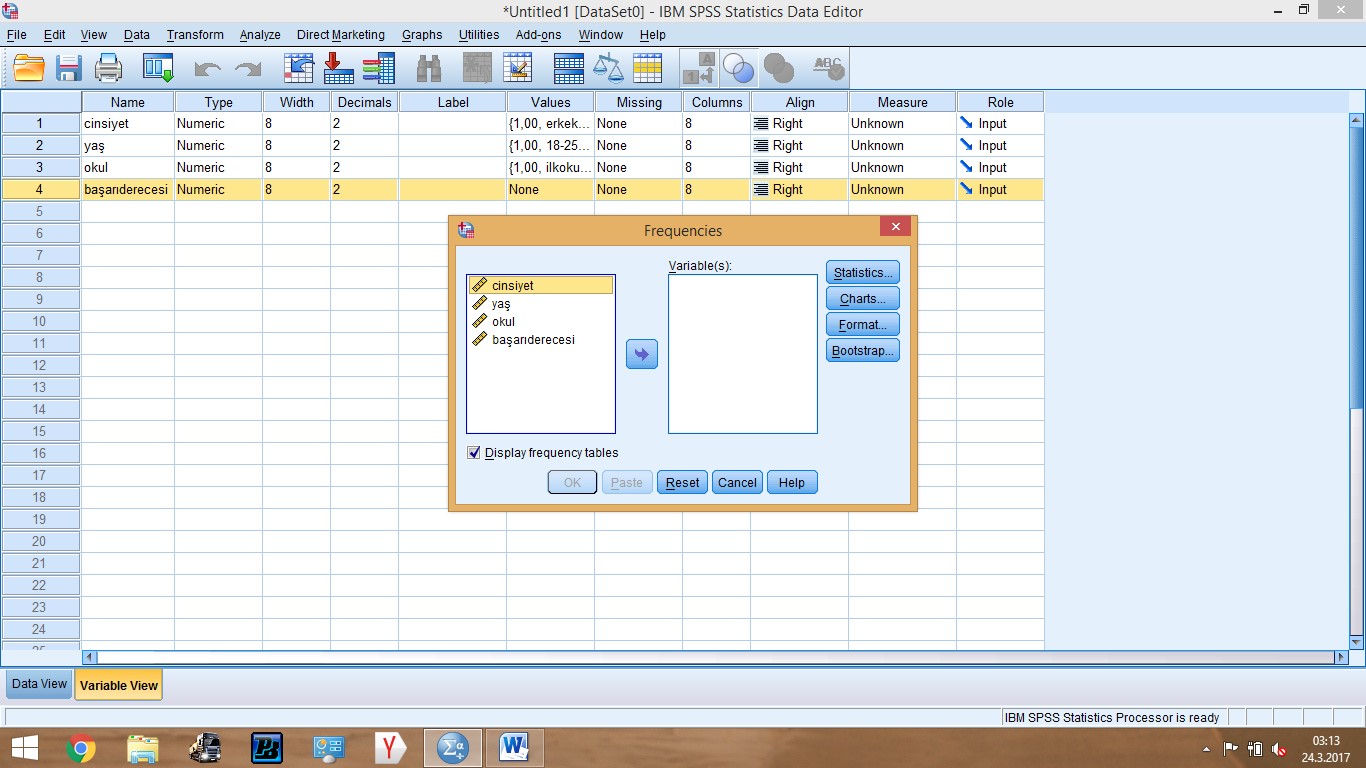Open Yandex browser from the taskbar

point(391,748)
